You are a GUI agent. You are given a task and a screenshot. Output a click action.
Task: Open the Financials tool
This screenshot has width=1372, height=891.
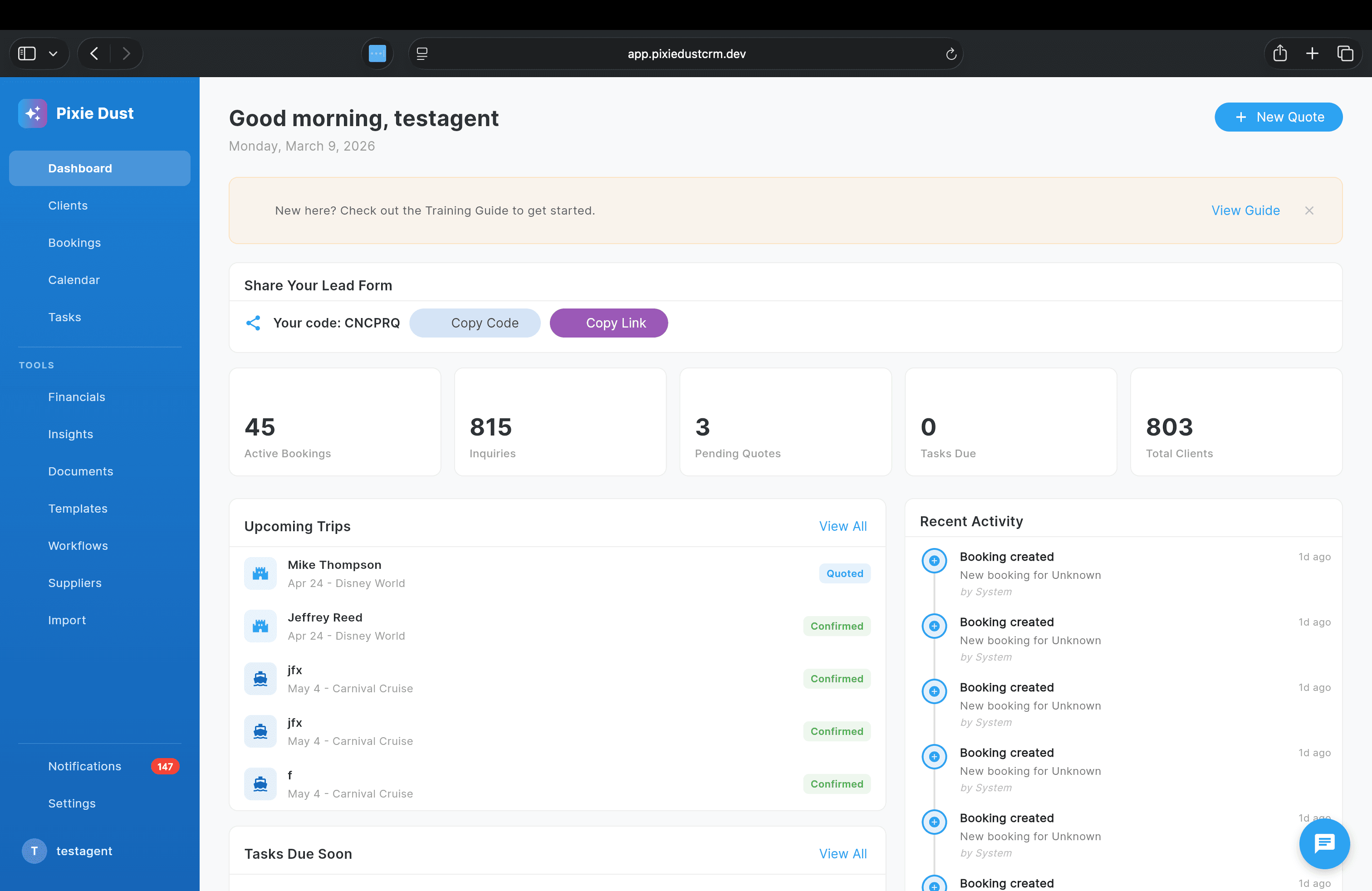point(100,397)
